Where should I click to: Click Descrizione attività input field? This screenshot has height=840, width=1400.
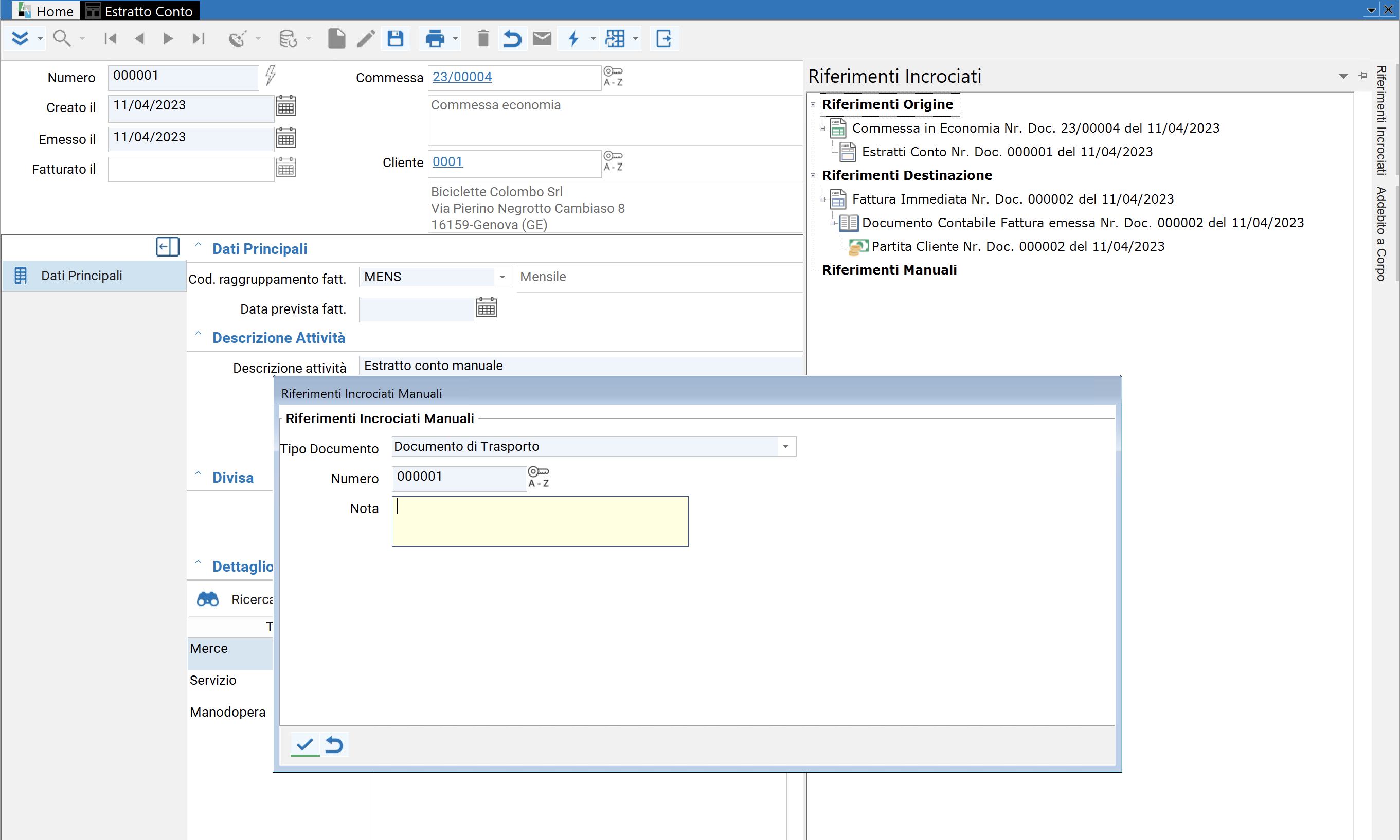click(581, 366)
